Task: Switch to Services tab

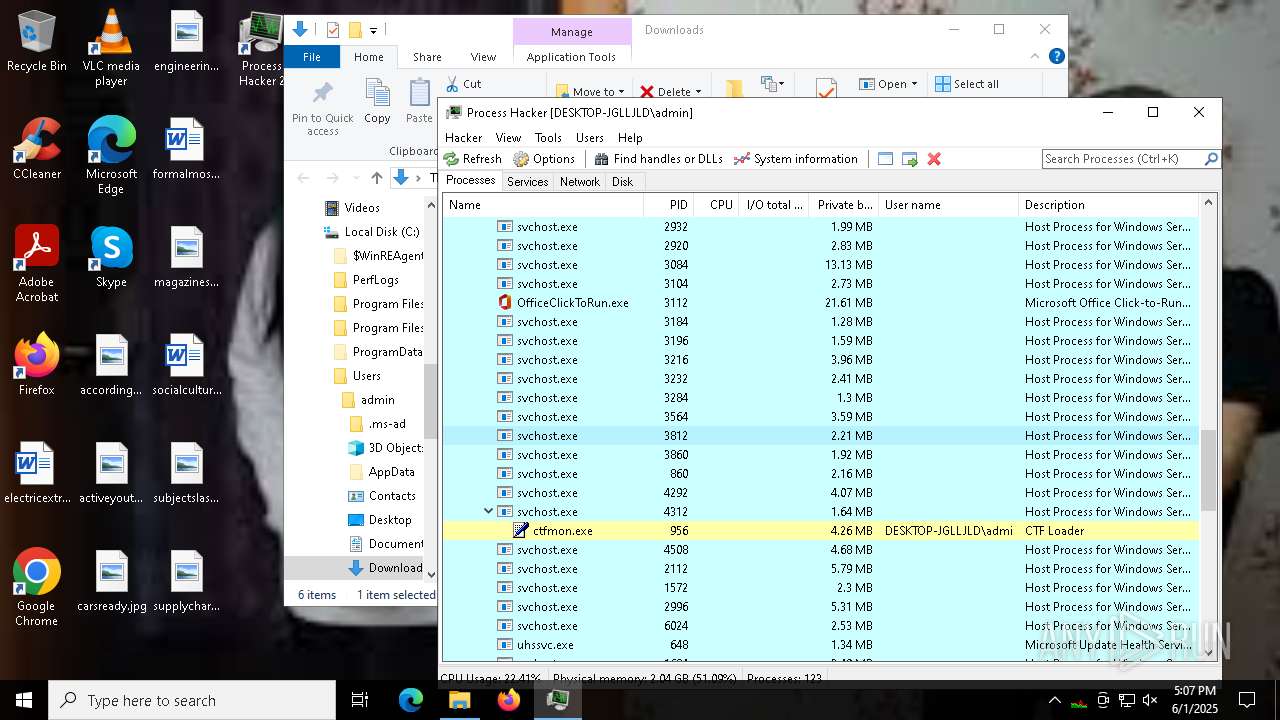Action: coord(527,182)
